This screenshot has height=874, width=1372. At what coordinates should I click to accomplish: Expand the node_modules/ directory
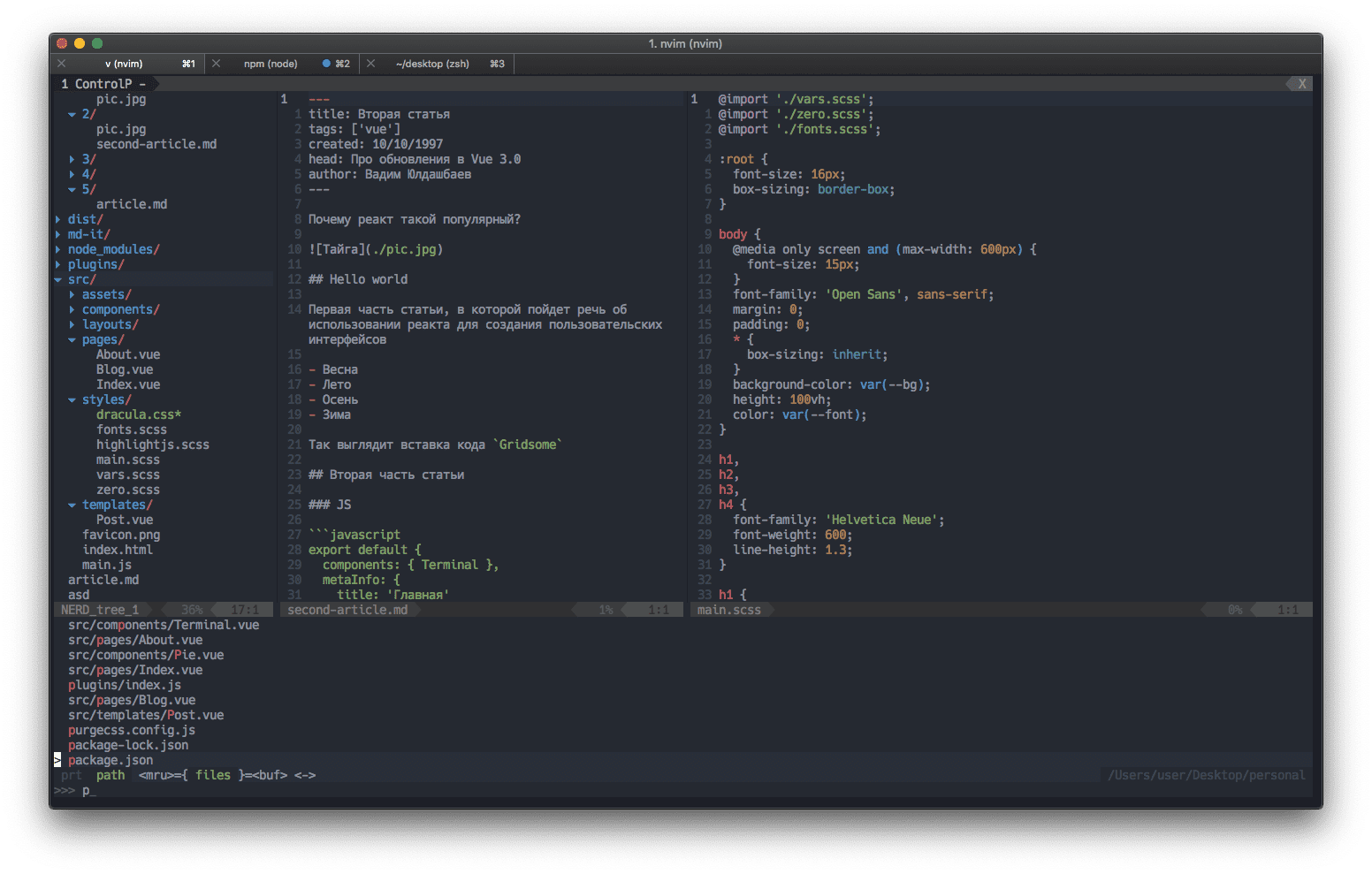click(58, 249)
